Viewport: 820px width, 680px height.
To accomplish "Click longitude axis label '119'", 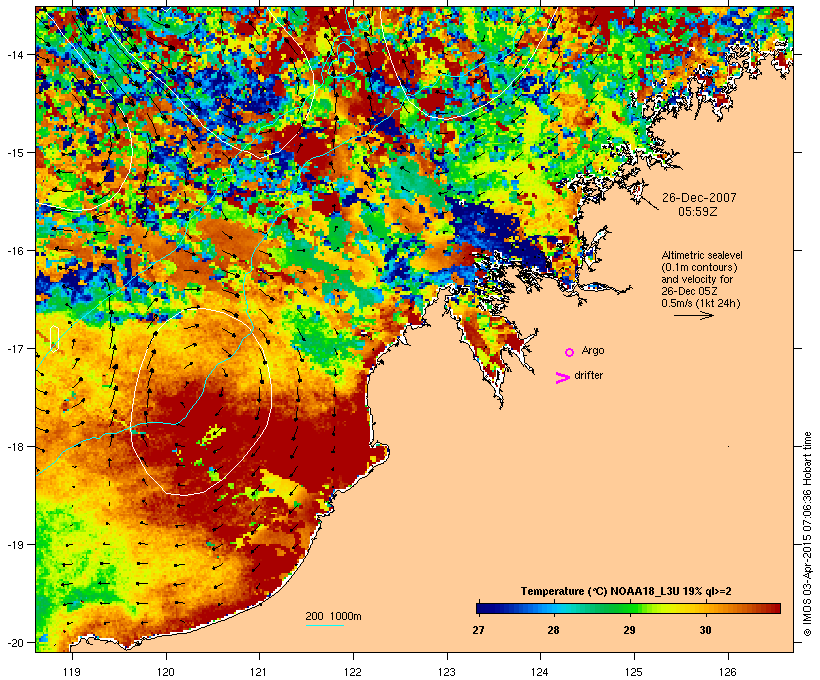I will pos(72,672).
